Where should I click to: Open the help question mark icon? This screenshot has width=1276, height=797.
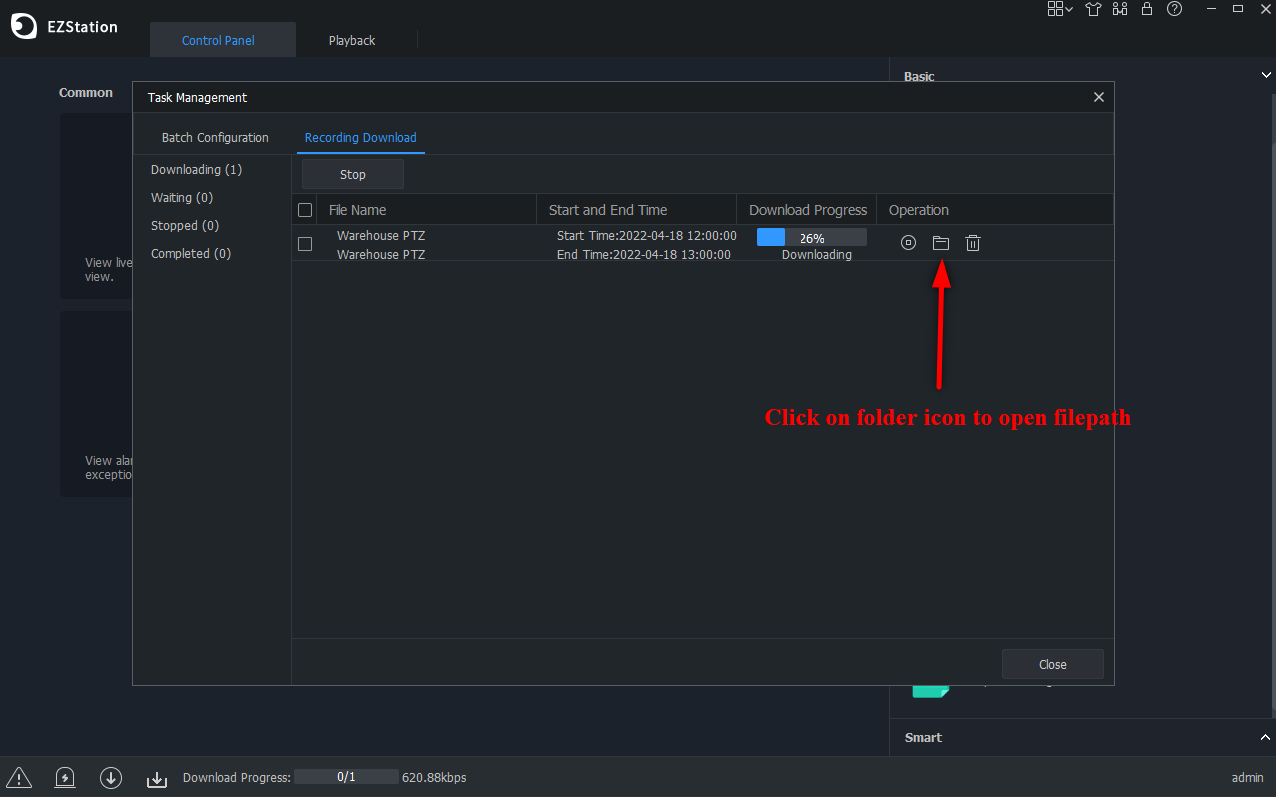click(1175, 9)
